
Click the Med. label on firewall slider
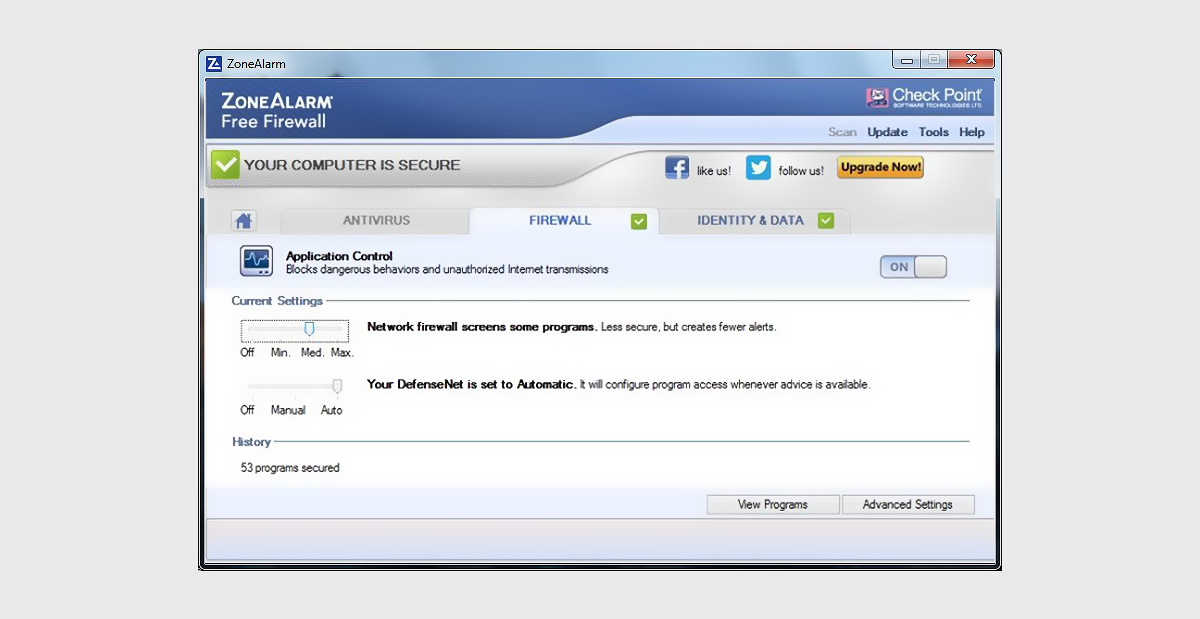[312, 353]
